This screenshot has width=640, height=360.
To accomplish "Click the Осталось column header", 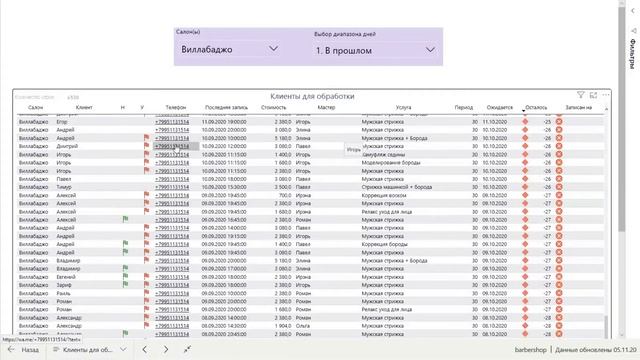I will click(536, 107).
